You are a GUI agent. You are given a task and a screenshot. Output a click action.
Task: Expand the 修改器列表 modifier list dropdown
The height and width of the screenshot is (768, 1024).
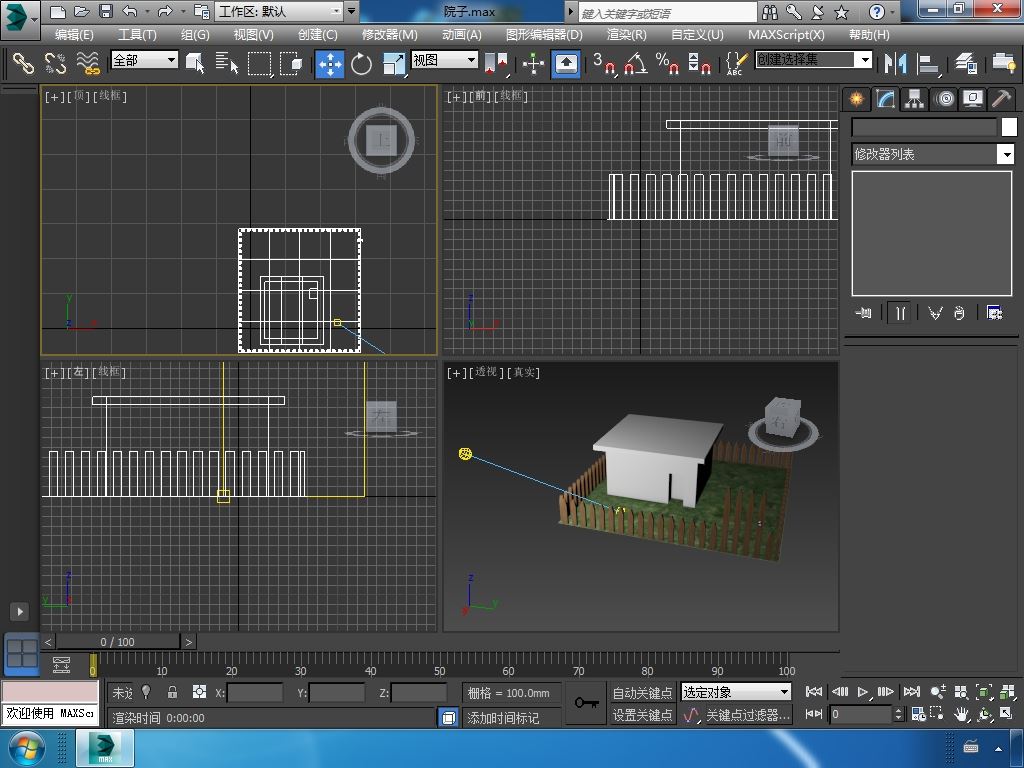(x=1006, y=154)
